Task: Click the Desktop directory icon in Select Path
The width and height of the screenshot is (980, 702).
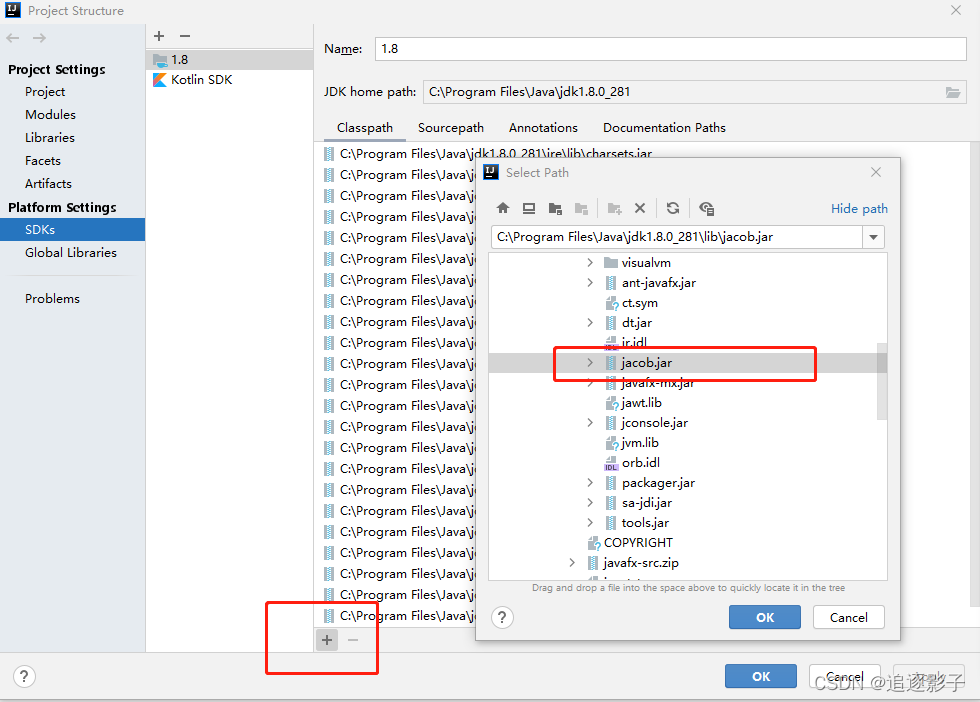Action: pyautogui.click(x=529, y=208)
